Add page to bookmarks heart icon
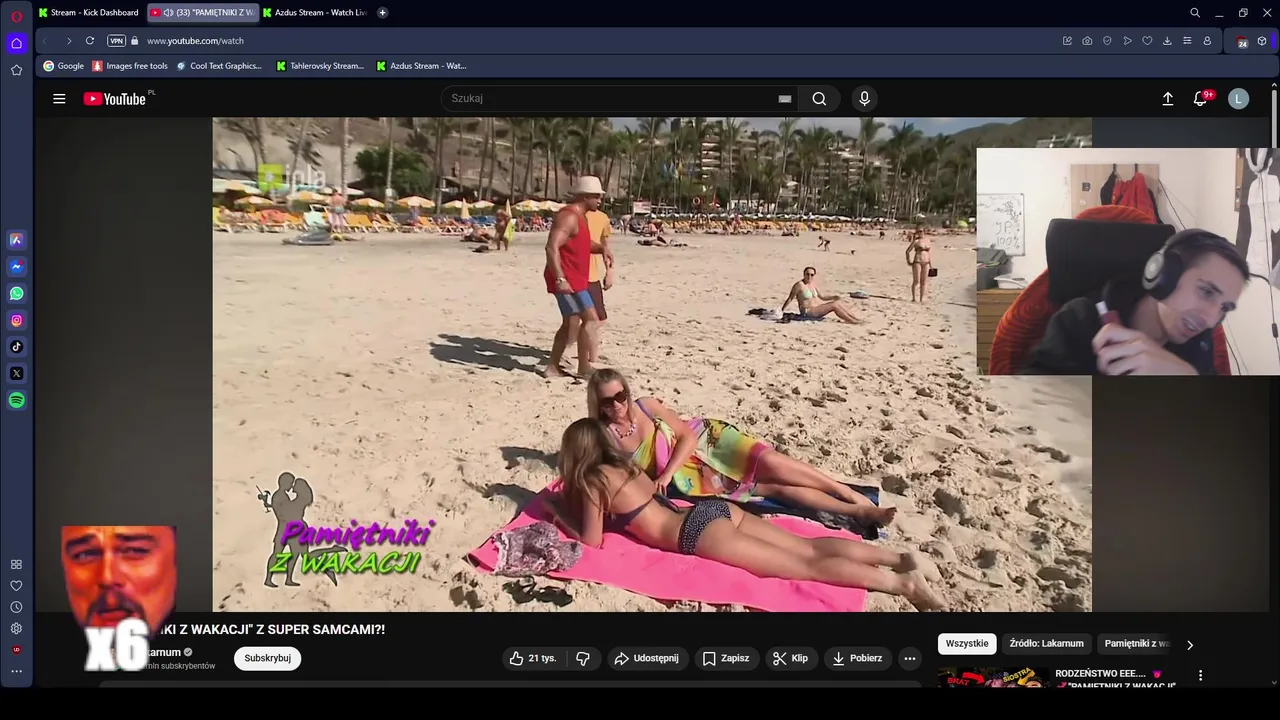The height and width of the screenshot is (720, 1280). [1147, 41]
